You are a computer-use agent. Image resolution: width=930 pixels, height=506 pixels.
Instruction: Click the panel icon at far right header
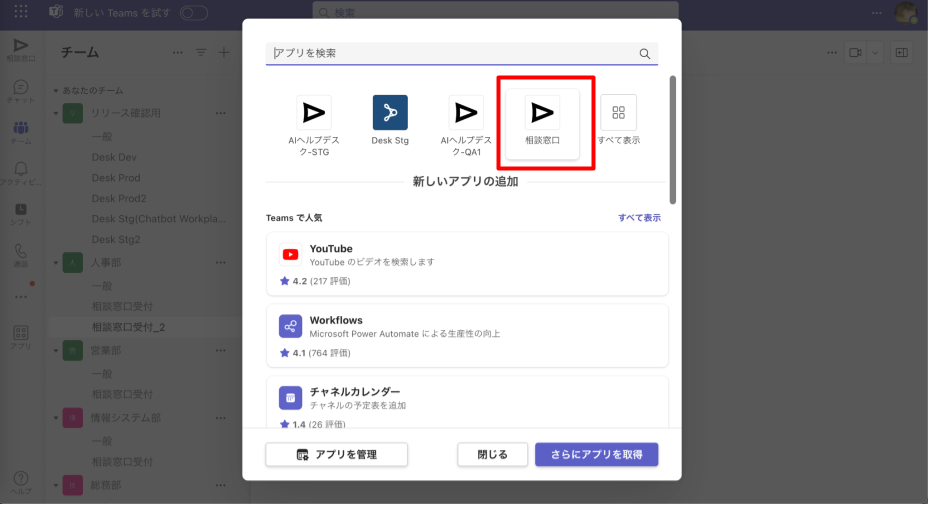pos(902,53)
